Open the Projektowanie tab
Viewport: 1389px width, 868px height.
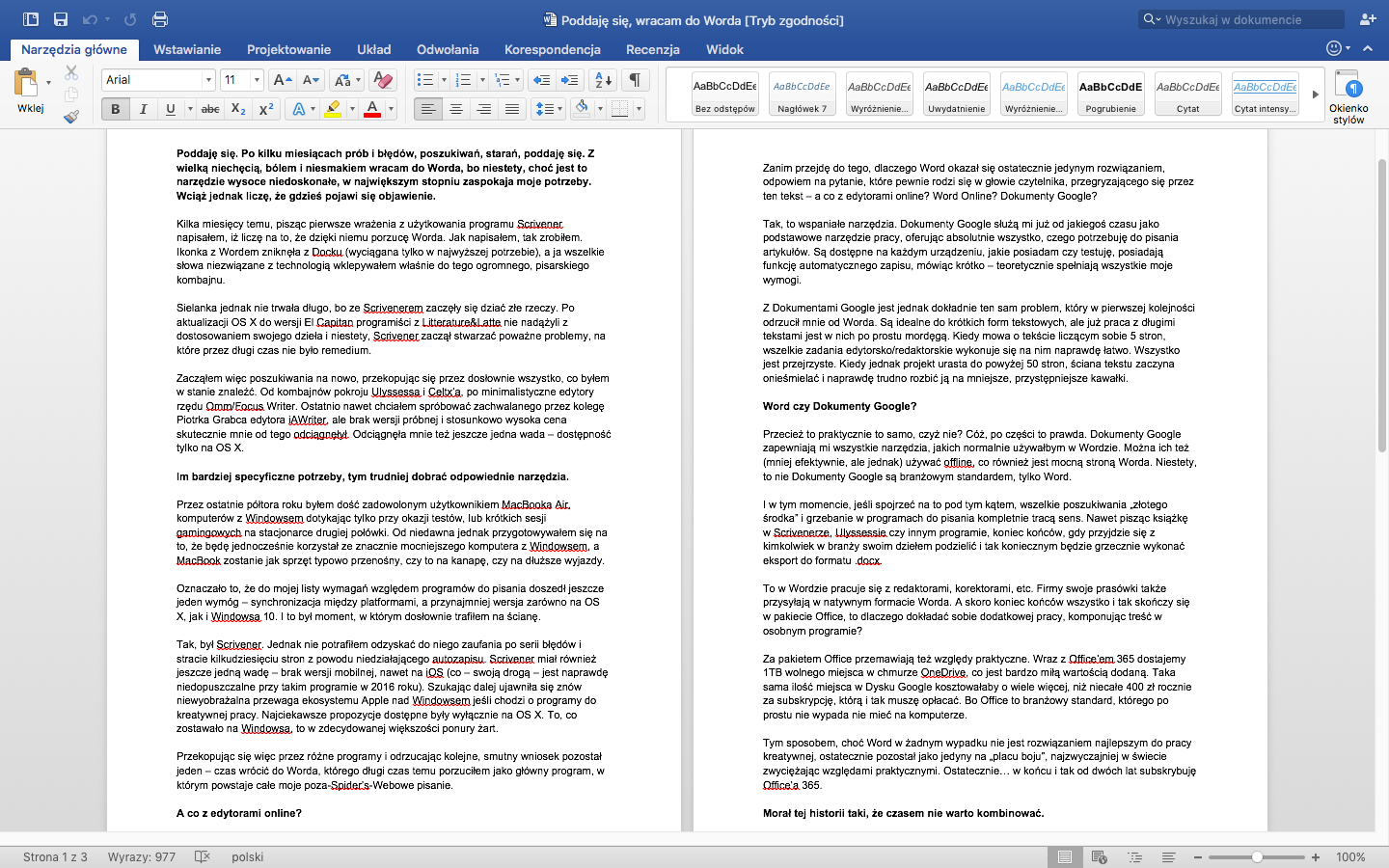point(288,49)
